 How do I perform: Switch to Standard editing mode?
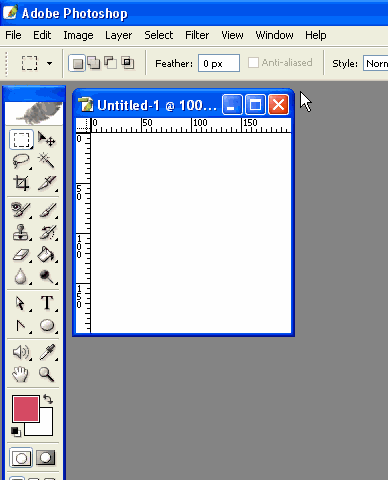click(x=21, y=458)
